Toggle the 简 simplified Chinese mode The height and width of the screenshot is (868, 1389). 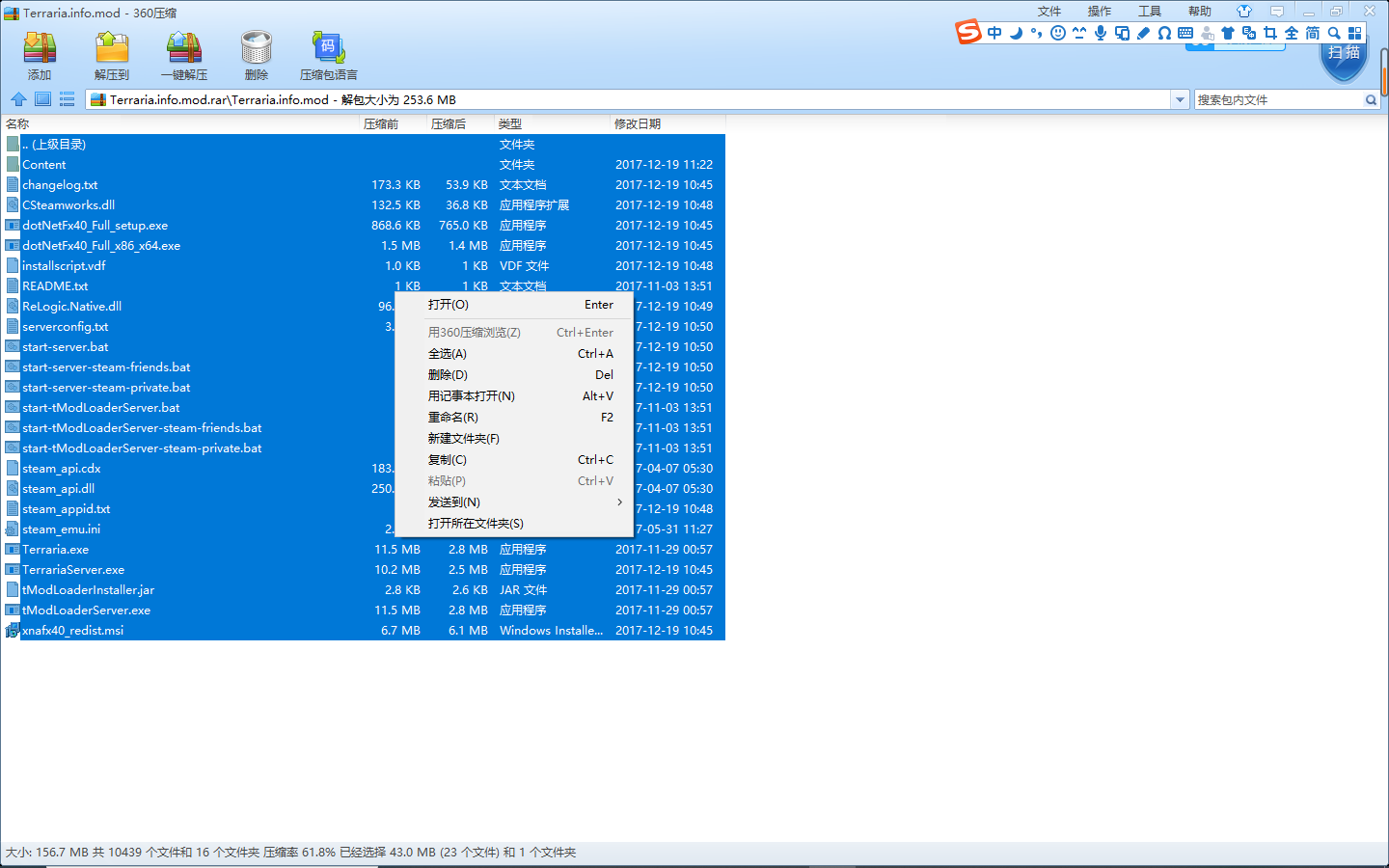click(1313, 33)
